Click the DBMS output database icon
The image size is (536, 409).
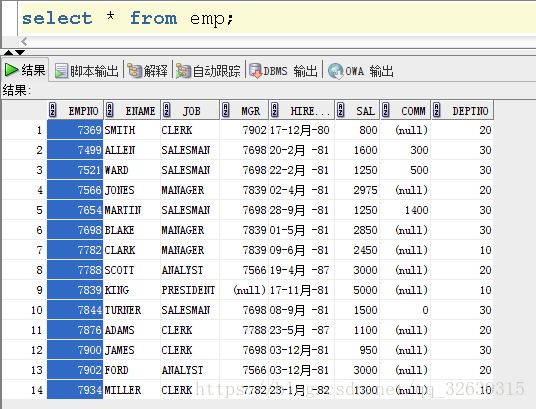255,71
